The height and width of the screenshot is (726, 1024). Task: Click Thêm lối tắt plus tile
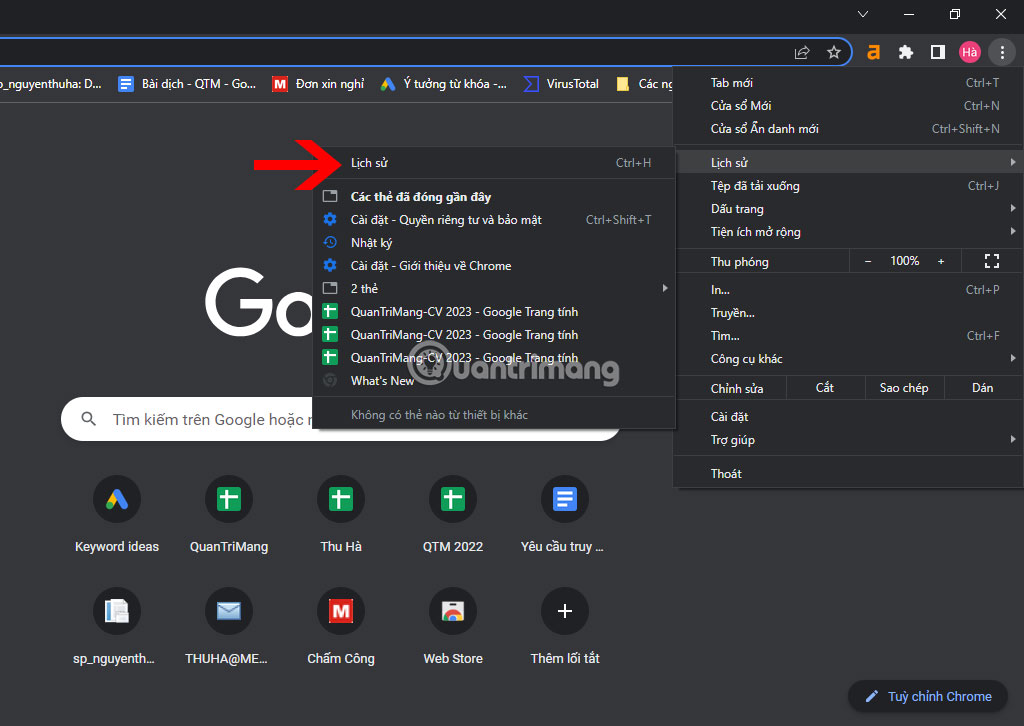[564, 627]
